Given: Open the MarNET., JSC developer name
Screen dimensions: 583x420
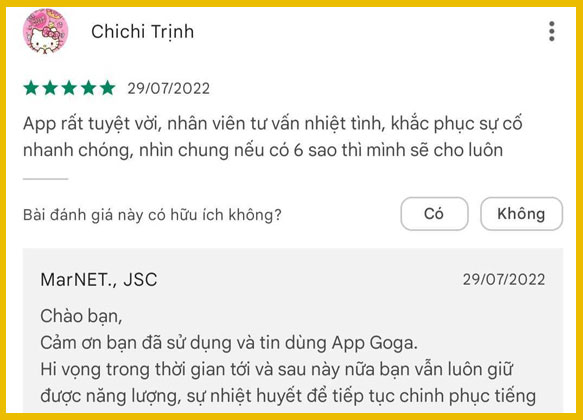Looking at the screenshot, I should pyautogui.click(x=99, y=280).
